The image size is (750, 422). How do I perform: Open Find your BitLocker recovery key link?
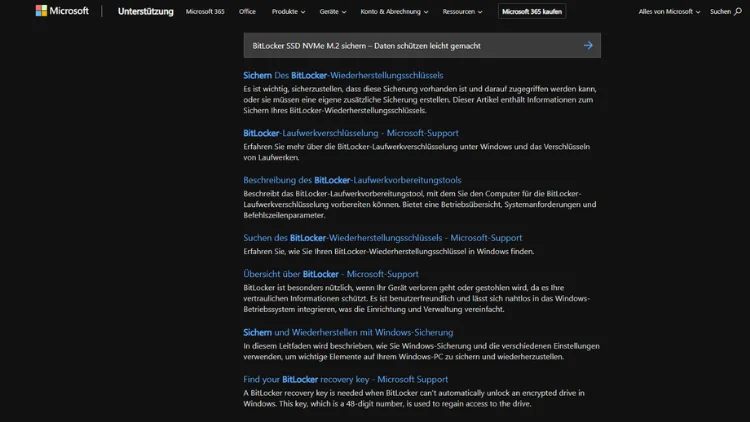tap(345, 379)
